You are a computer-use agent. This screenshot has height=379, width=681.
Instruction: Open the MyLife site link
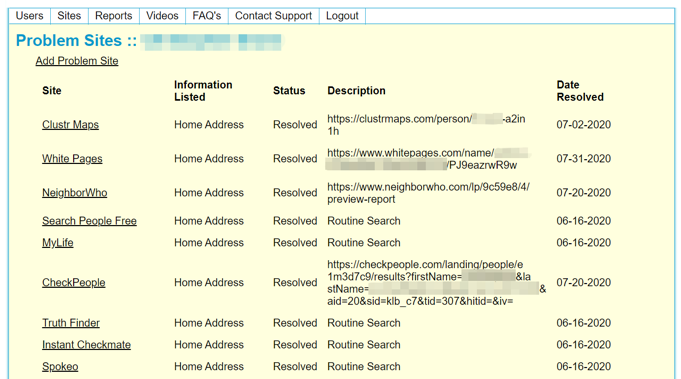point(58,242)
